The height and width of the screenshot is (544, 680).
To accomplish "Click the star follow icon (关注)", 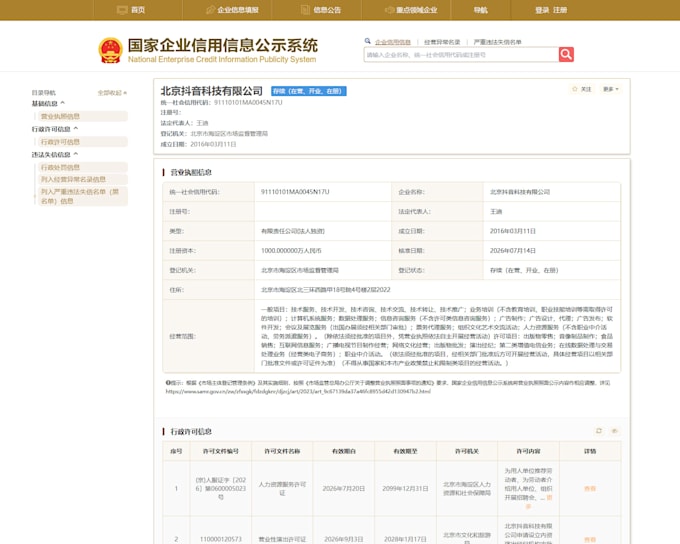I will [x=575, y=89].
